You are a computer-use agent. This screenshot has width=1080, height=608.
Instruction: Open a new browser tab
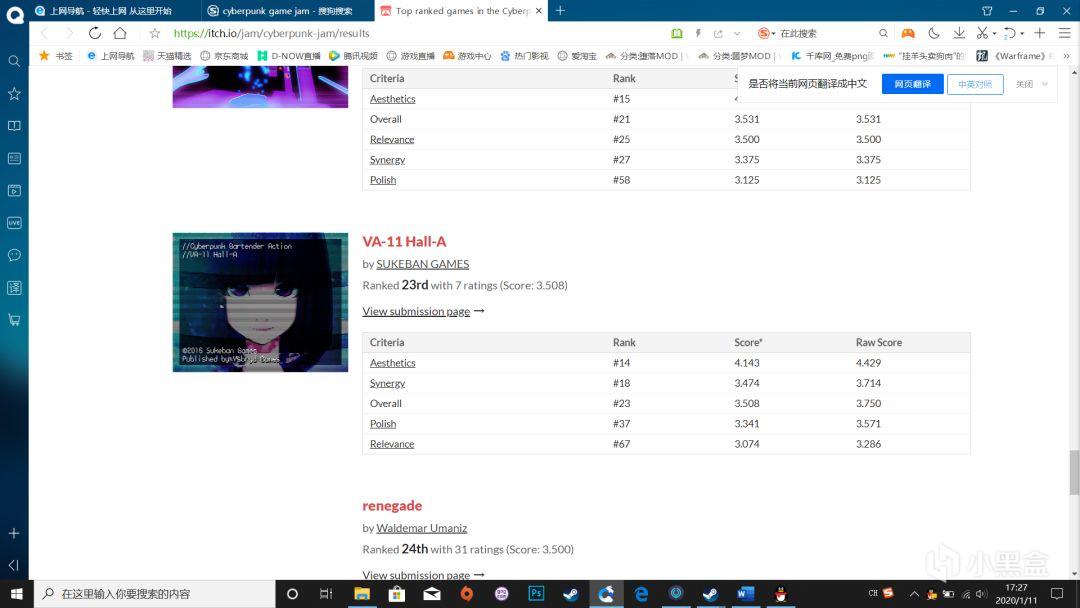coord(560,10)
